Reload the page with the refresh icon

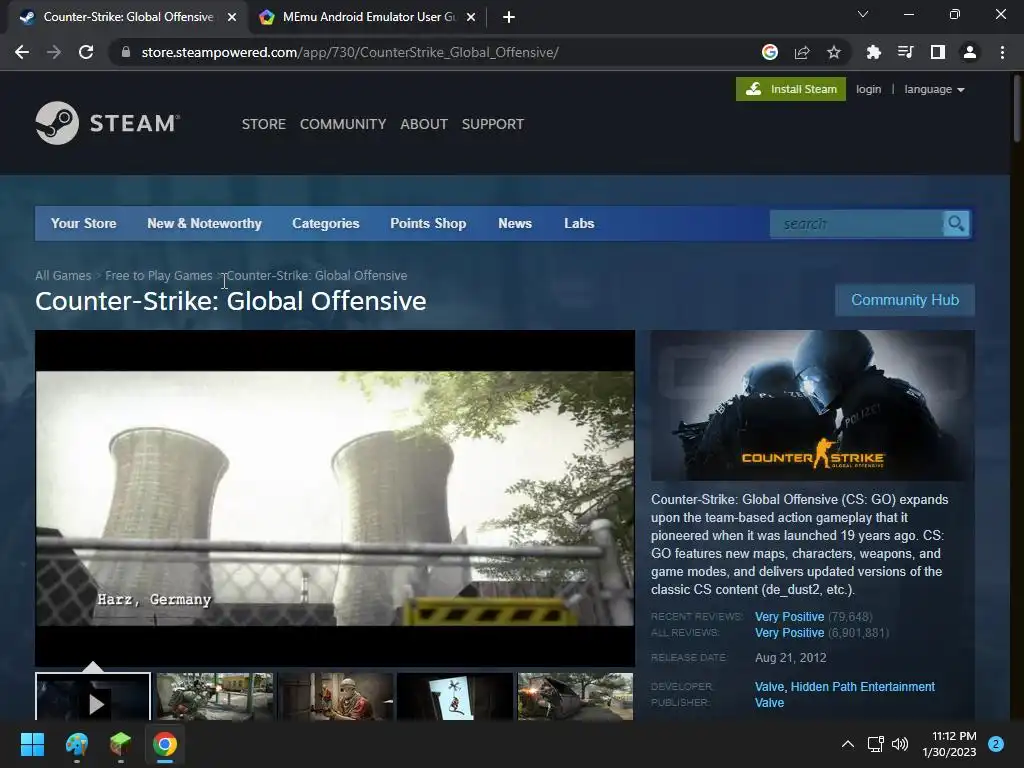[x=86, y=52]
